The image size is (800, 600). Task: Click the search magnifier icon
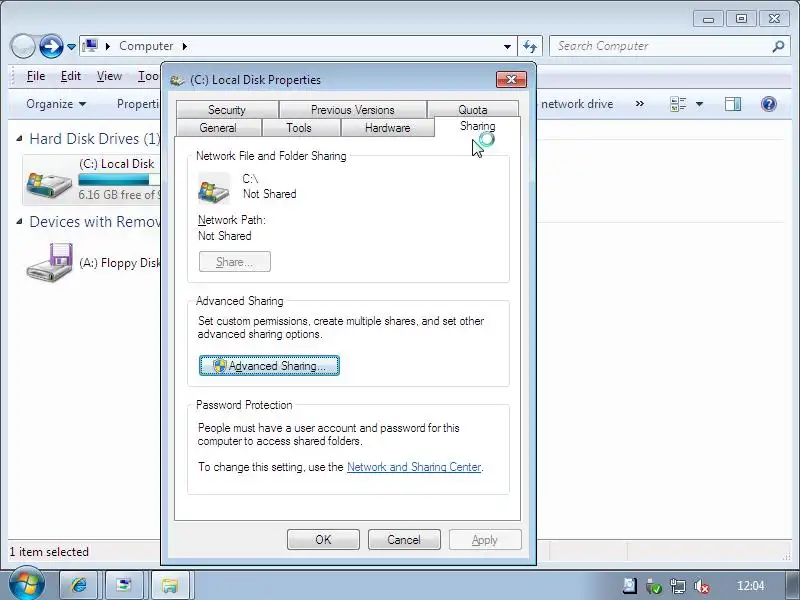pos(778,46)
